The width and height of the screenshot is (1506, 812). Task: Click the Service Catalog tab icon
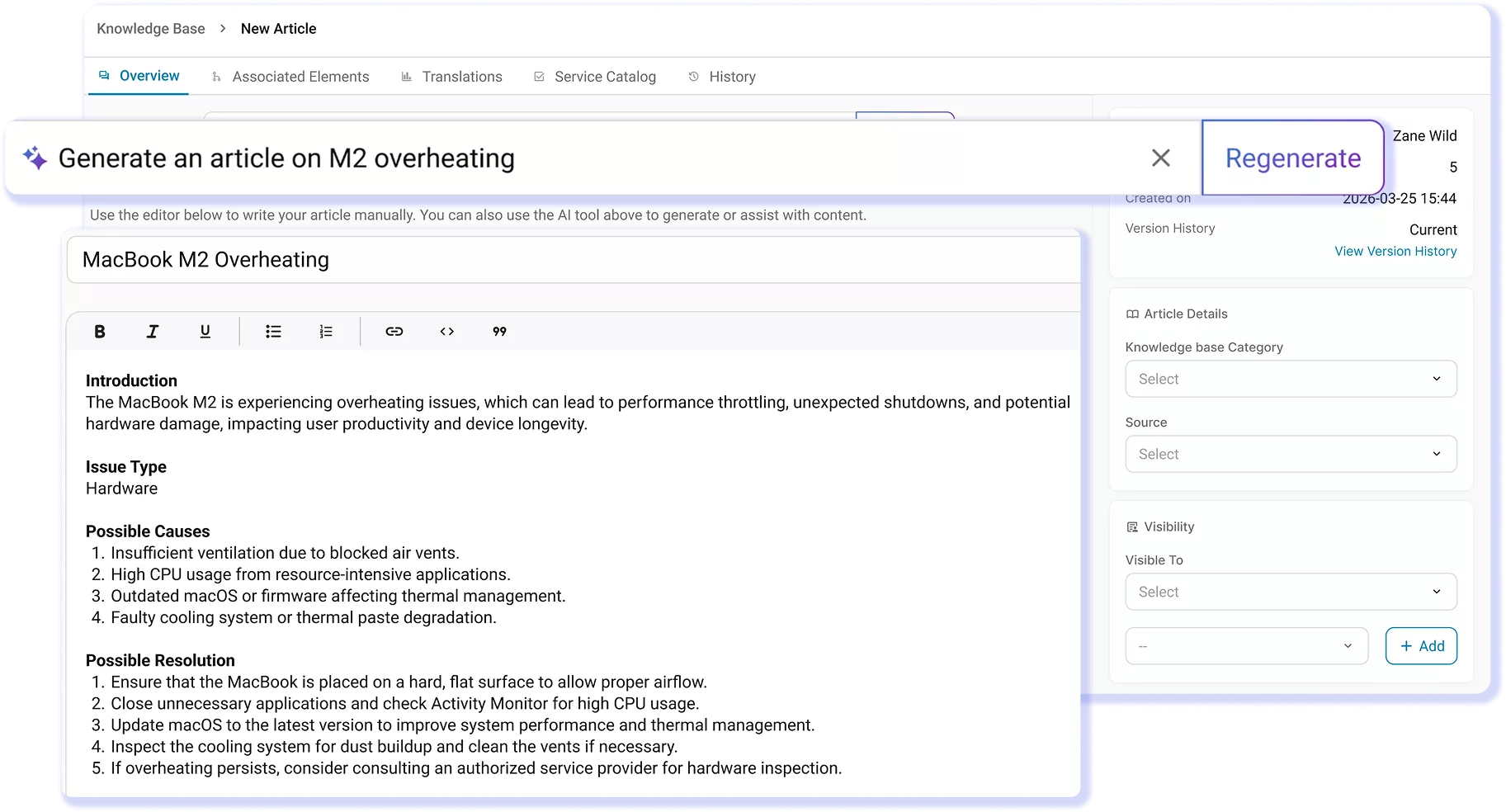(539, 77)
